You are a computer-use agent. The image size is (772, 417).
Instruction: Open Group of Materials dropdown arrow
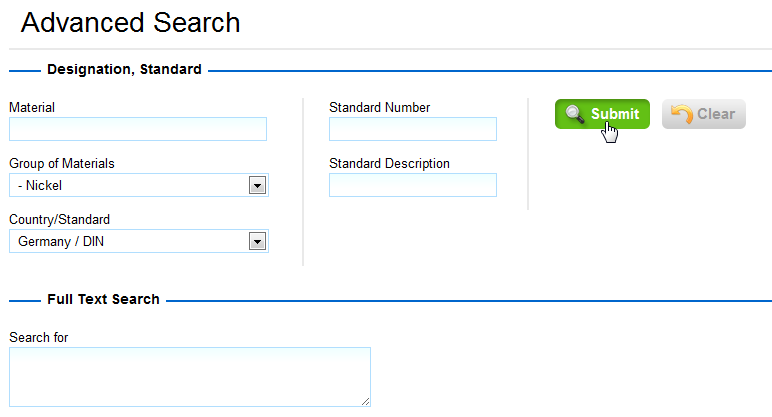pos(257,186)
